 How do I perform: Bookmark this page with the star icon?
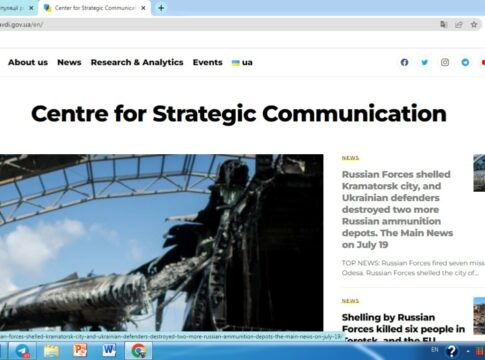(474, 24)
